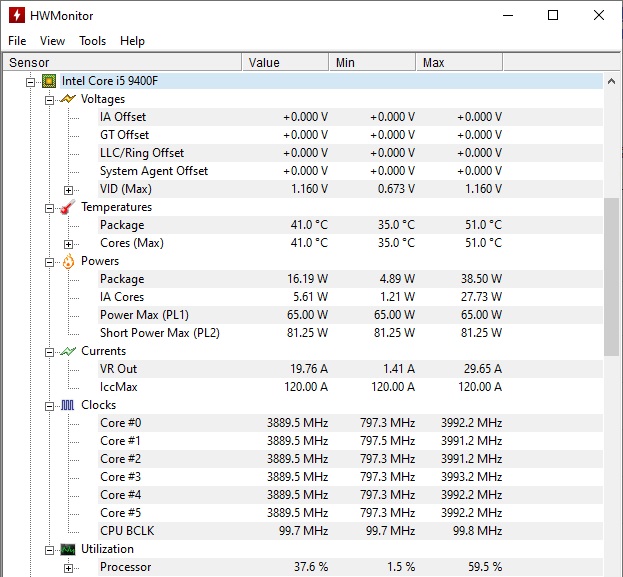Screen dimensions: 623x577
Task: Click the 3993.2 MHz Core #3 max value
Action: (x=472, y=476)
